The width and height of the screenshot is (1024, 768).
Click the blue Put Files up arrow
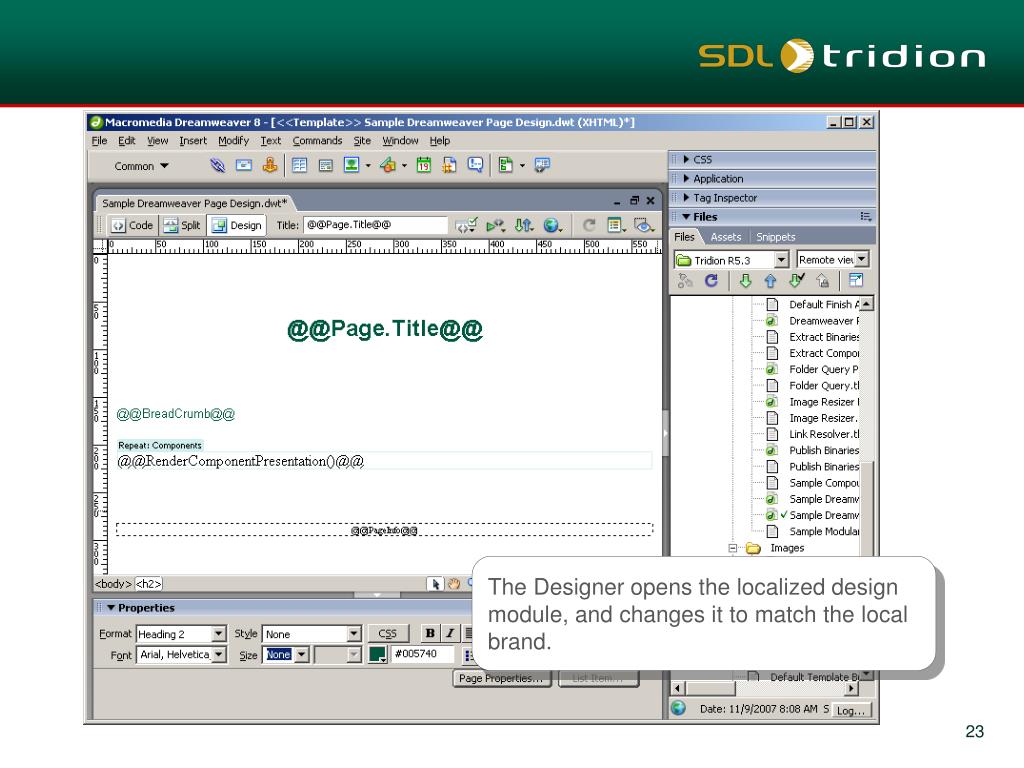pyautogui.click(x=770, y=282)
